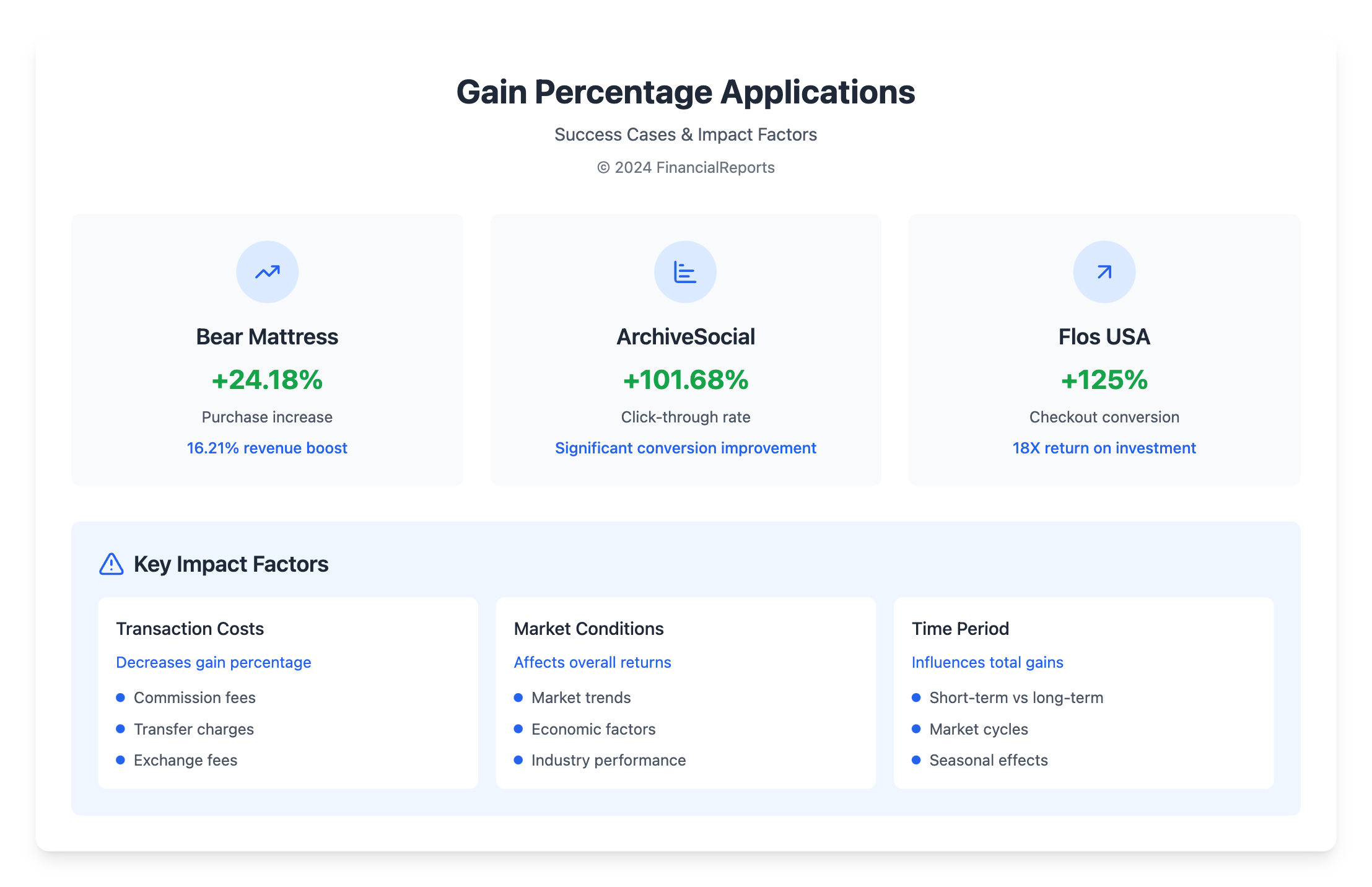Click the 18X return on investment link

click(x=1104, y=448)
